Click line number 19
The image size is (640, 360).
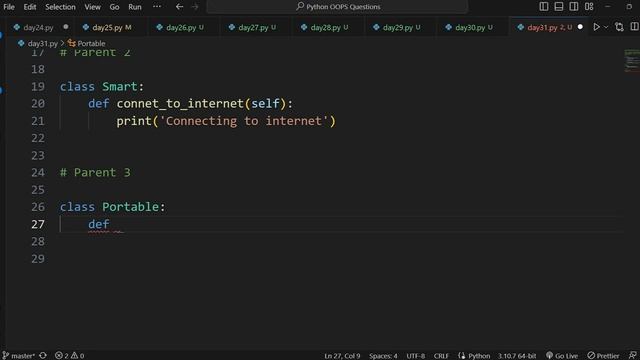(38, 87)
